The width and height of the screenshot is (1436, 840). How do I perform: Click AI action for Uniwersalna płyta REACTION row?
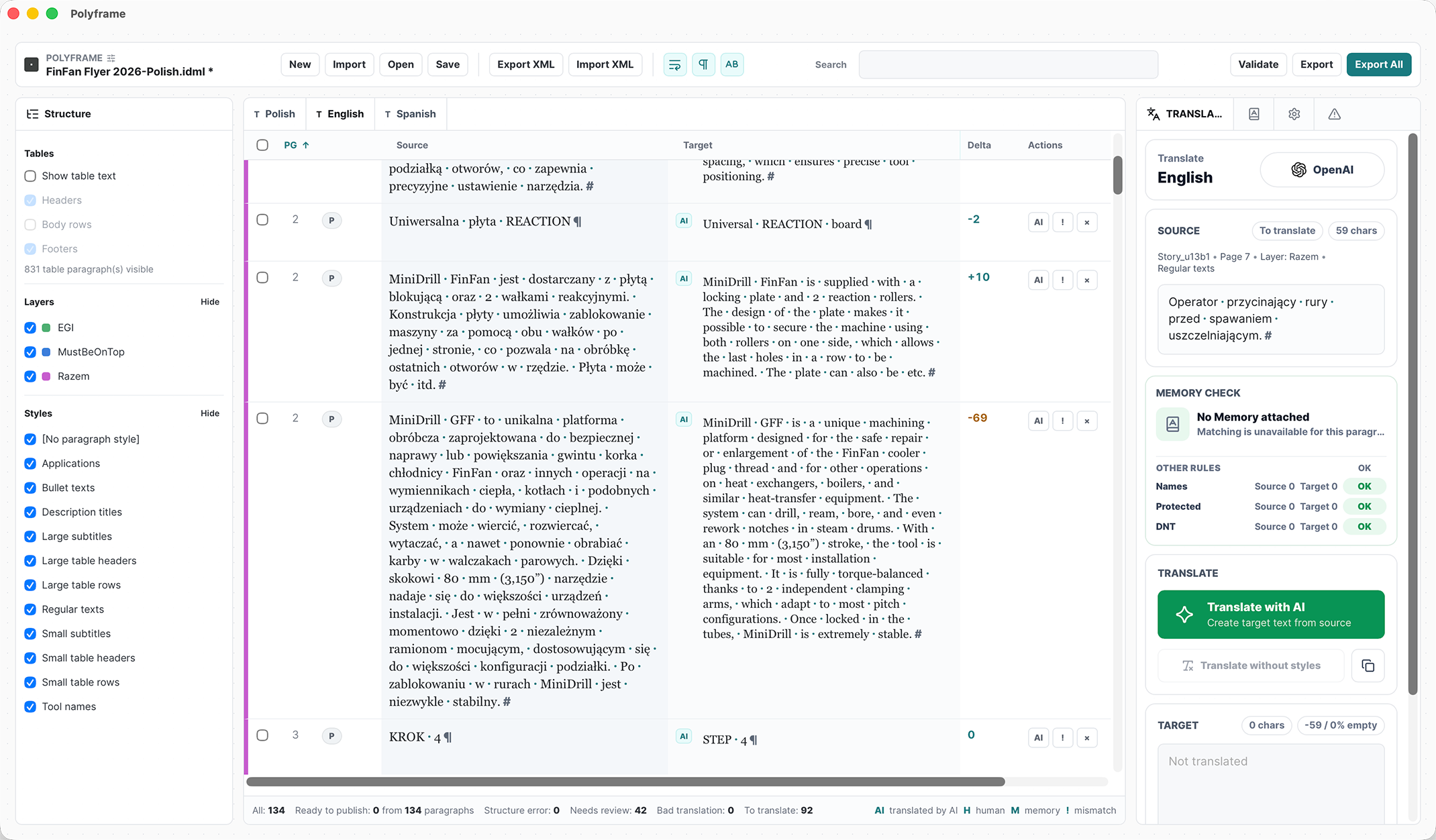point(1038,222)
